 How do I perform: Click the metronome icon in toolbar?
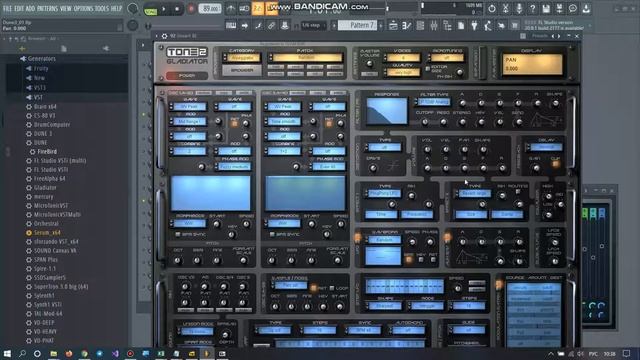(231, 8)
